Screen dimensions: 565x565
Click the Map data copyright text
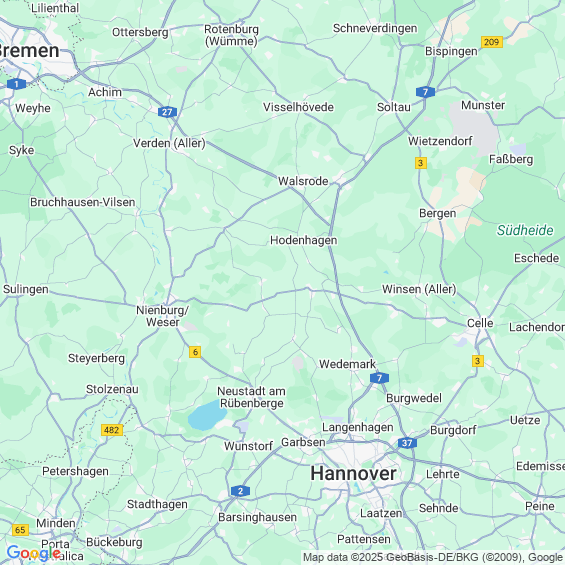tap(433, 557)
